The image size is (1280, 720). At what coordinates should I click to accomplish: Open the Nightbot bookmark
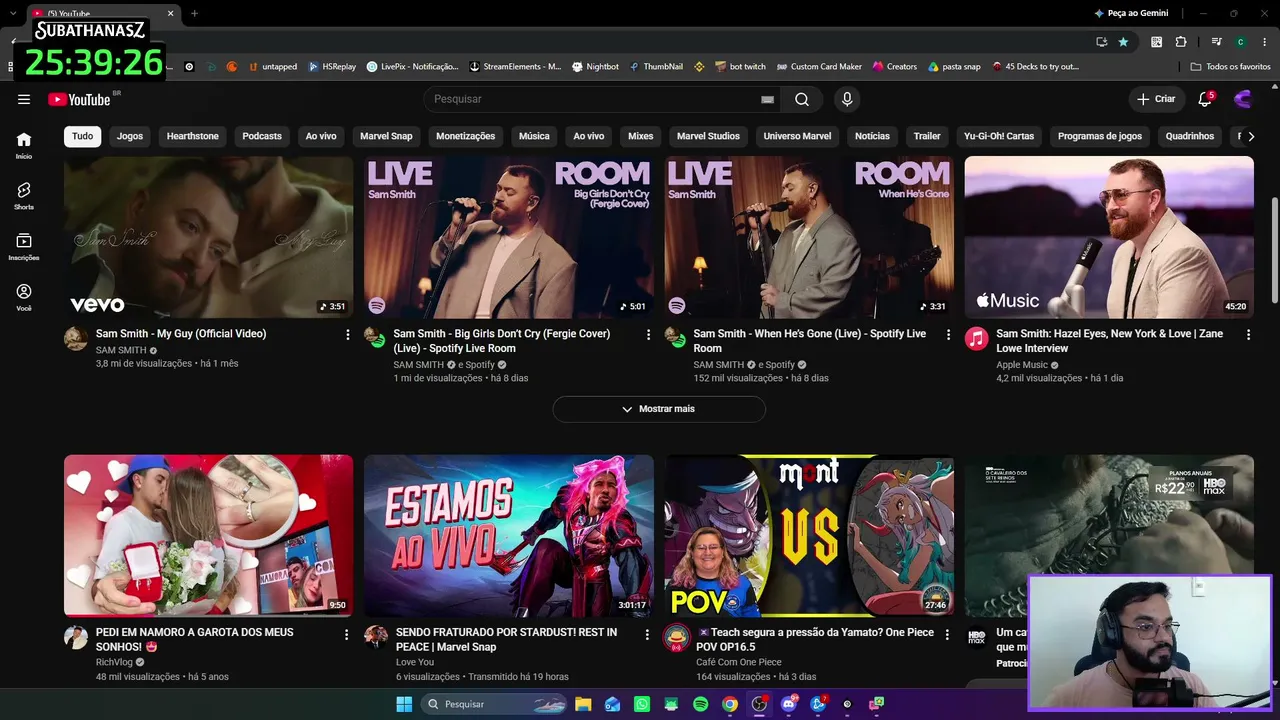(595, 67)
